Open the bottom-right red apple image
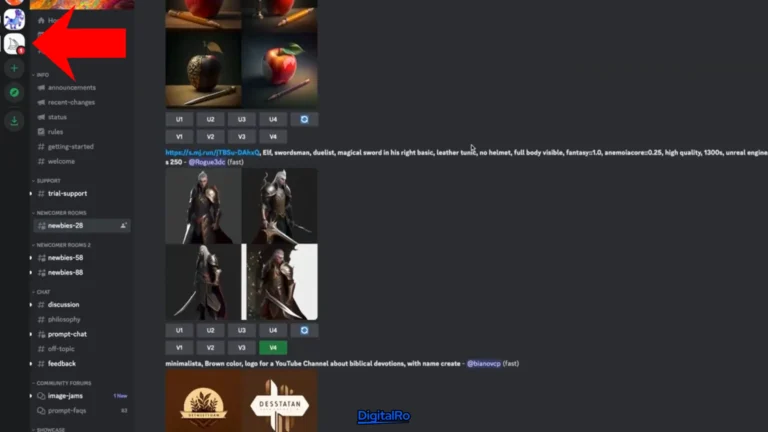 pos(280,71)
